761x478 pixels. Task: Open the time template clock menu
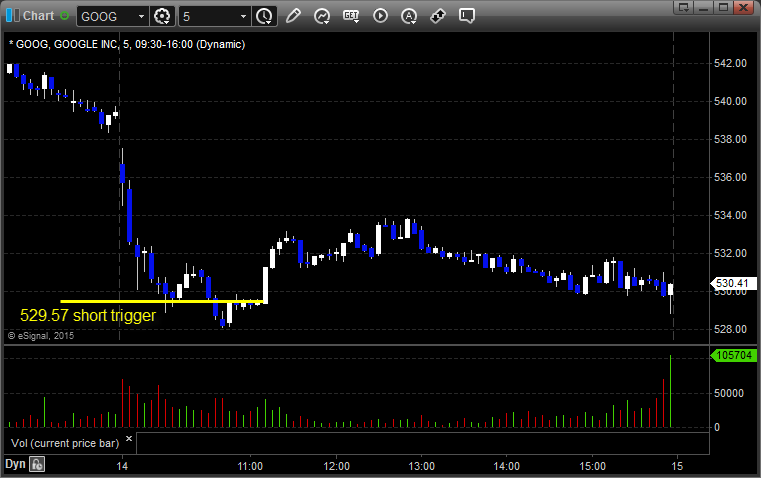(x=265, y=16)
